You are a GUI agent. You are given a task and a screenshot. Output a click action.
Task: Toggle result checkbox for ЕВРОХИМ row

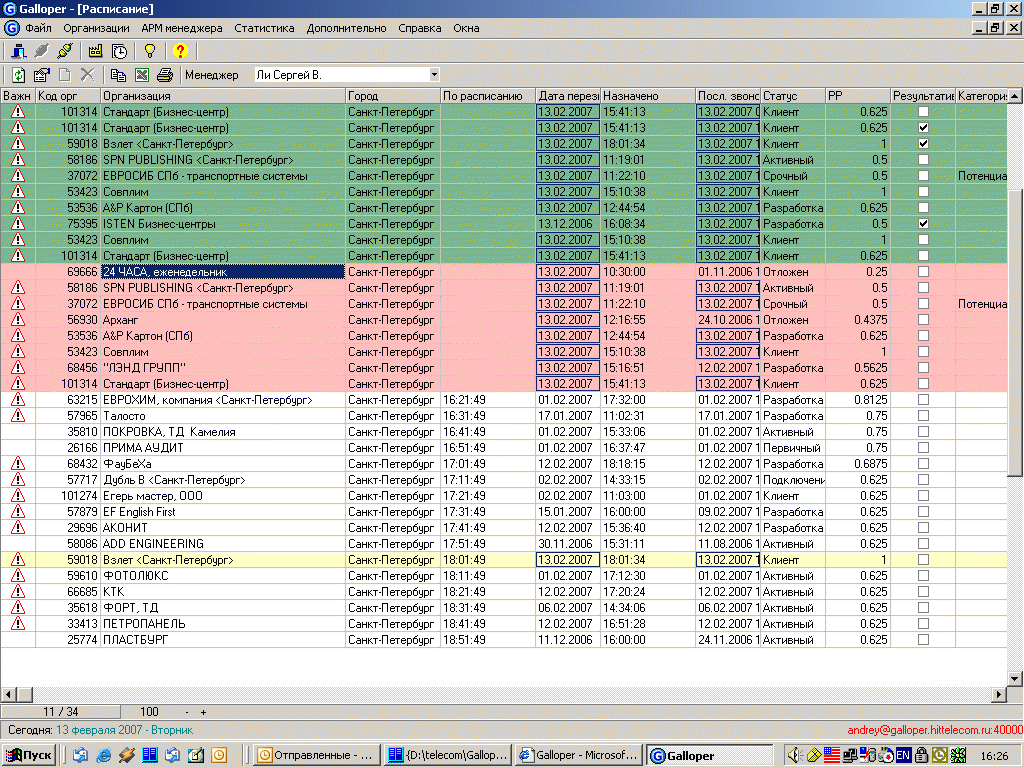click(x=923, y=400)
